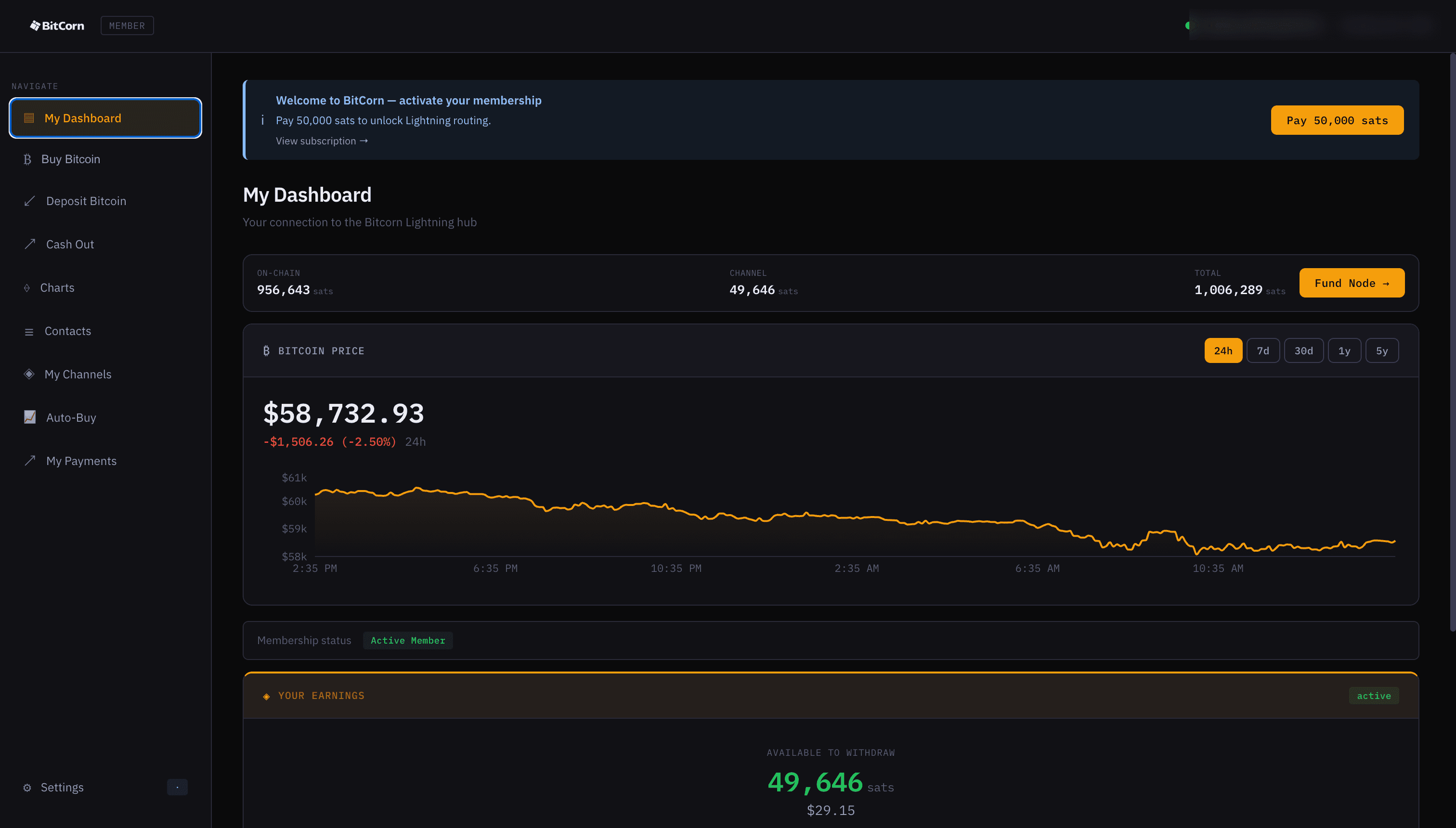The image size is (1456, 828).
Task: Click the $58k axis label
Action: pyautogui.click(x=294, y=557)
